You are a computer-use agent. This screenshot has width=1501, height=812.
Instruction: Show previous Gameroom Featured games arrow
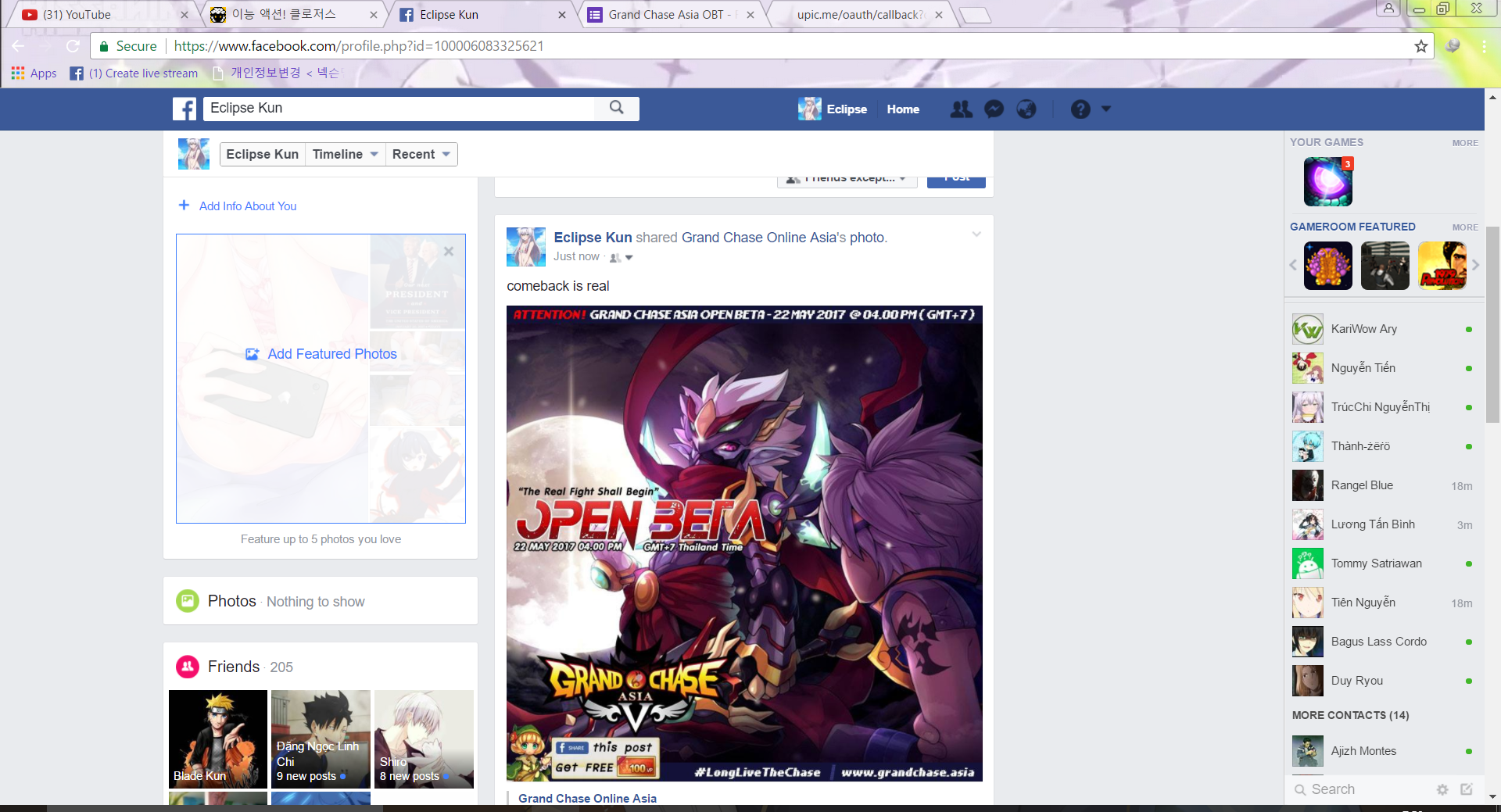(x=1293, y=266)
